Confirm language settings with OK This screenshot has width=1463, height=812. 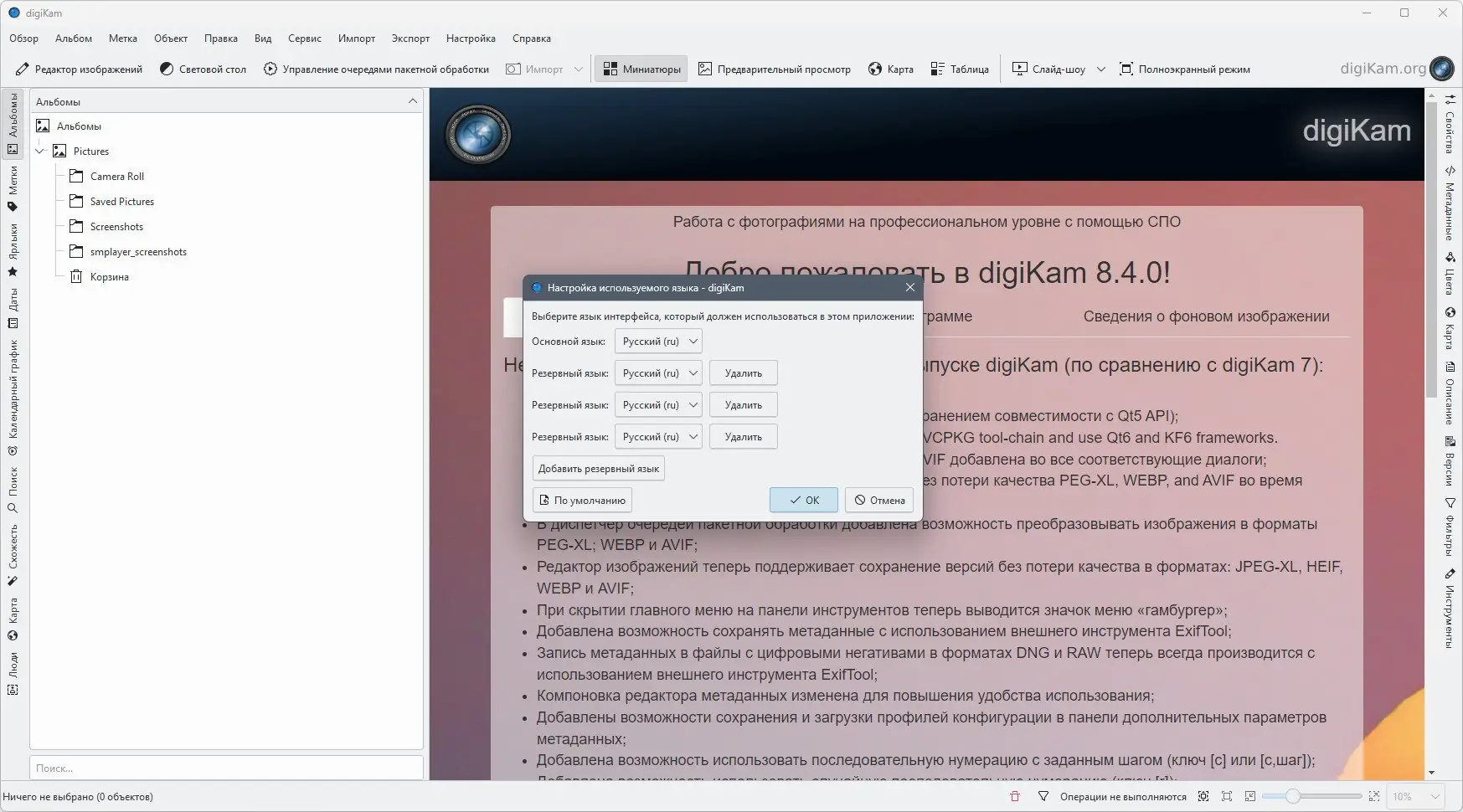click(x=804, y=501)
